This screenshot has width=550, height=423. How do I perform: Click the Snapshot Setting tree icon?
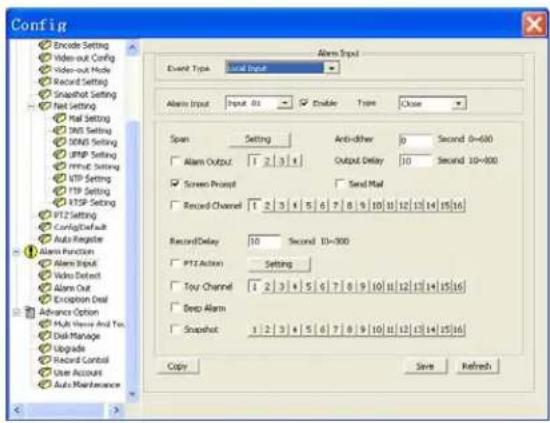45,94
